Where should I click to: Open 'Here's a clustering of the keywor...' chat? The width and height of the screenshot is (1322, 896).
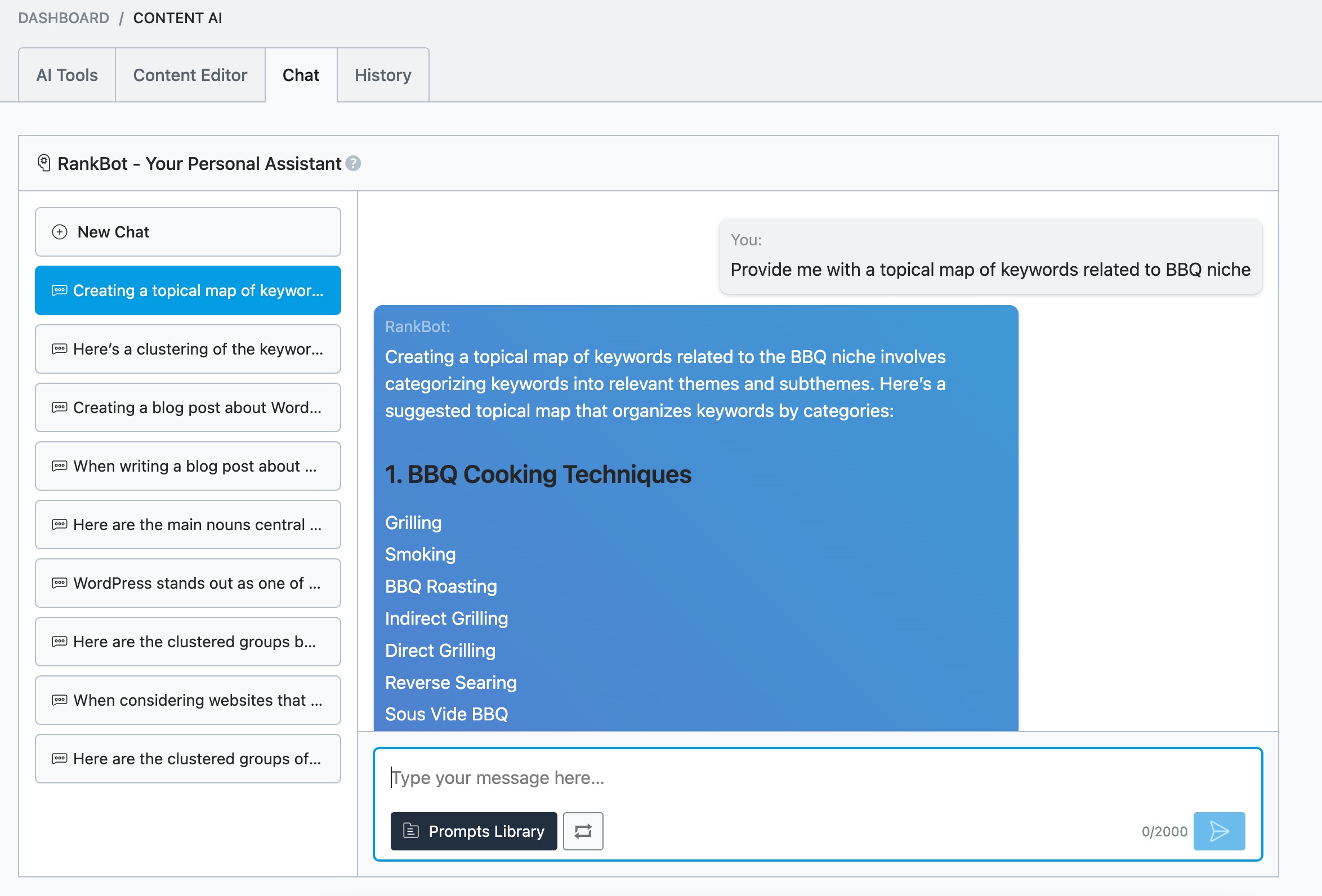[x=187, y=349]
